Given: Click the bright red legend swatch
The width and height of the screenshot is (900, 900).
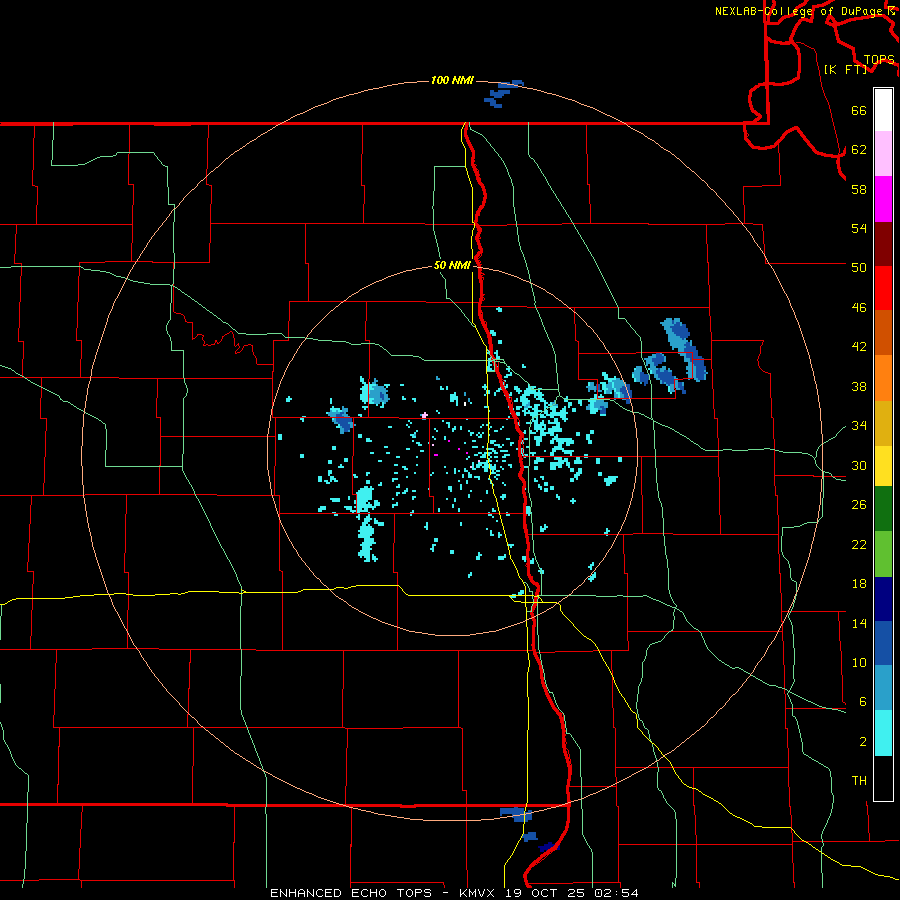Looking at the screenshot, I should click(883, 288).
